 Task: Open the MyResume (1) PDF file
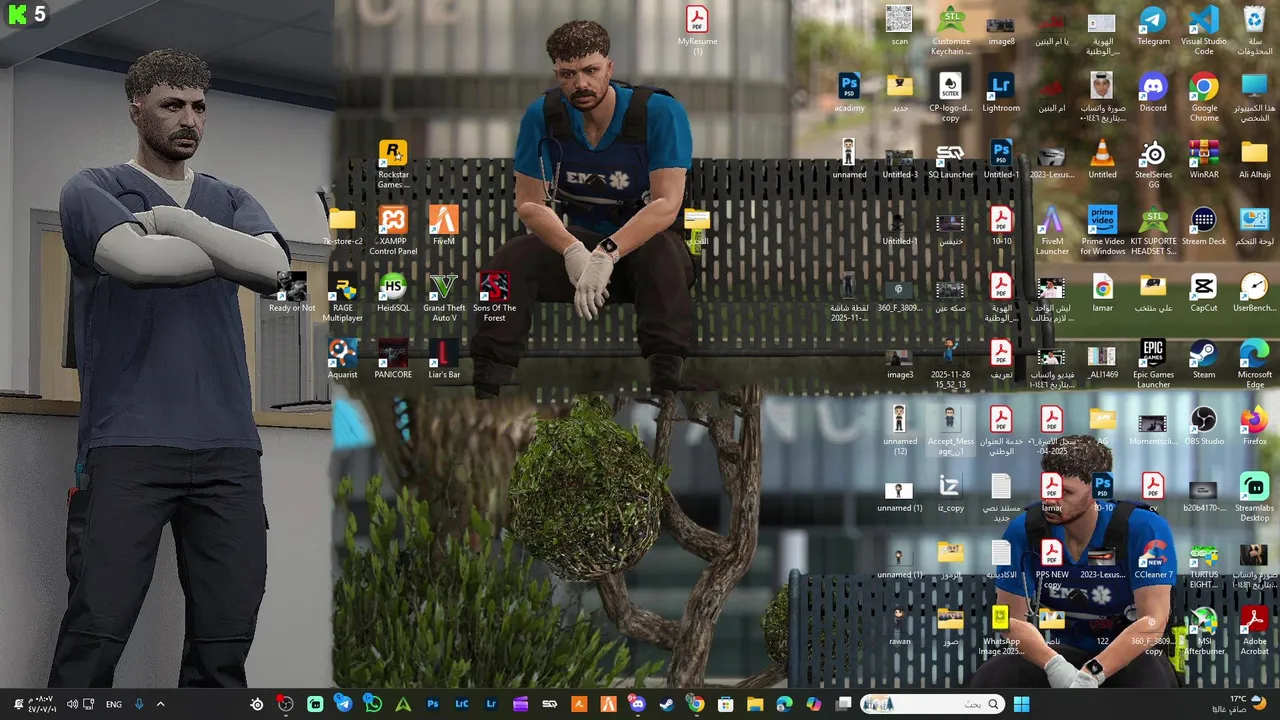coord(697,31)
